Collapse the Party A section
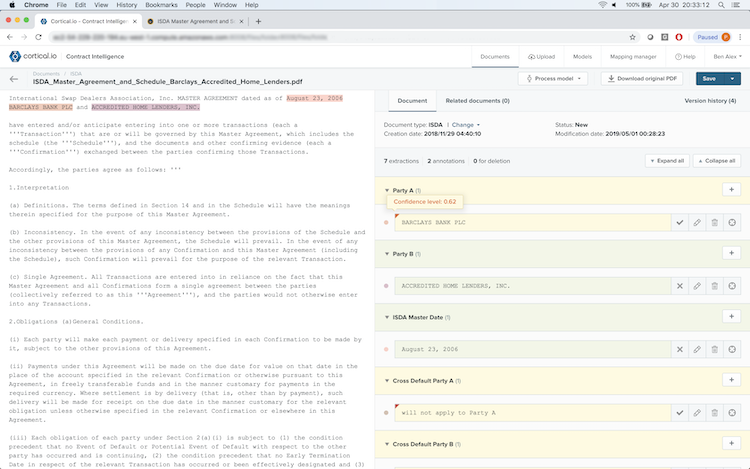 click(x=387, y=190)
